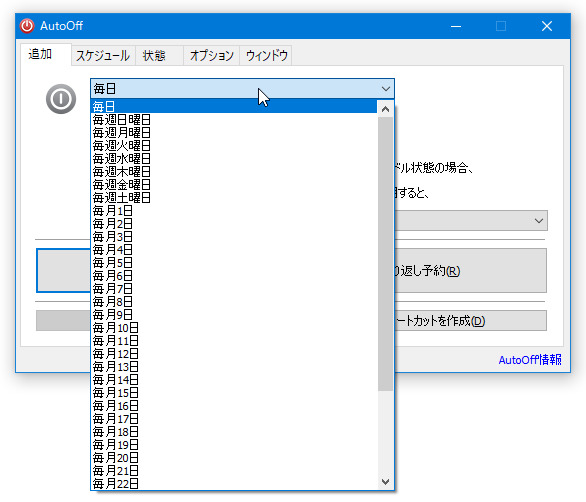Viewport: 586px width, 502px height.
Task: Select 毎週月曜日 from the list
Action: coord(234,133)
